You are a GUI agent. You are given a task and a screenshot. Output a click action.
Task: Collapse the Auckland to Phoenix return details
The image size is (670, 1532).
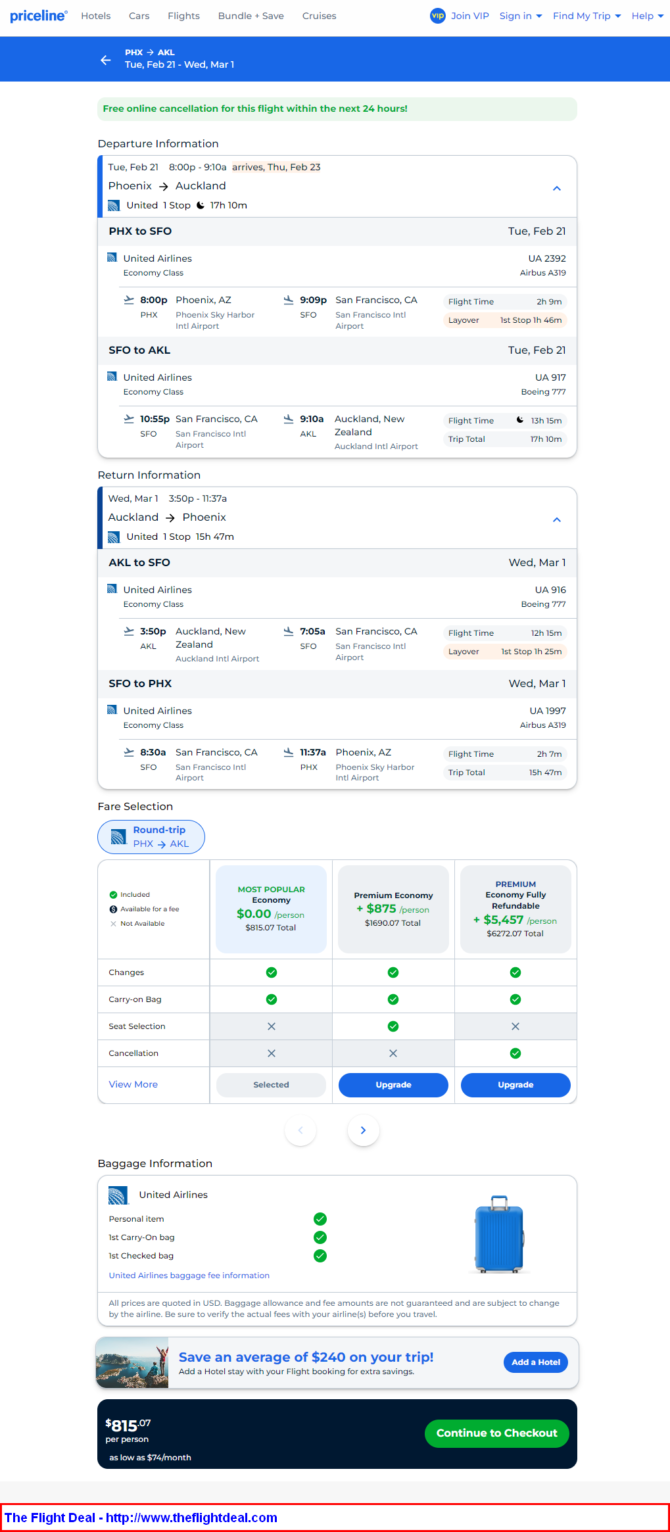coord(557,520)
